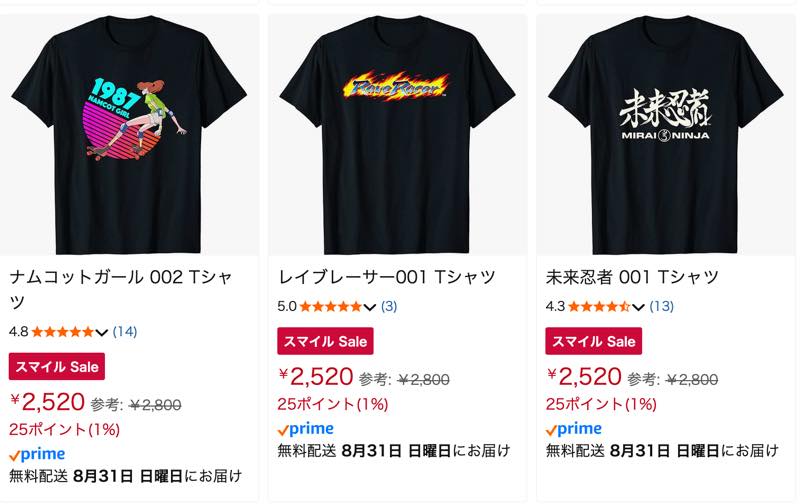The height and width of the screenshot is (504, 800).
Task: Open the (13) reviews count link
Action: tap(662, 307)
